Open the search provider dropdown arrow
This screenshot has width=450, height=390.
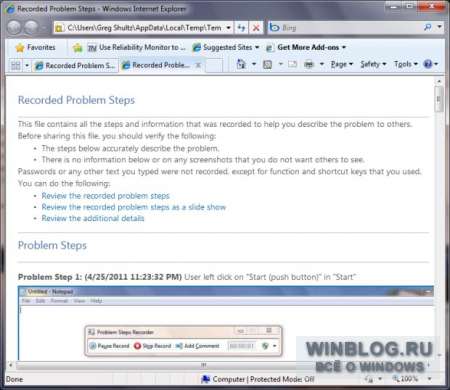440,27
